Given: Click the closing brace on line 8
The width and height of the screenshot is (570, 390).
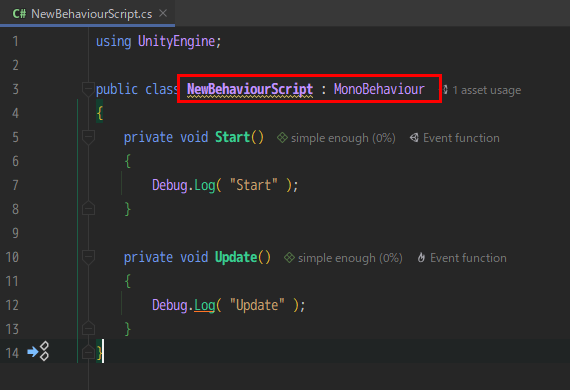Looking at the screenshot, I should (128, 209).
